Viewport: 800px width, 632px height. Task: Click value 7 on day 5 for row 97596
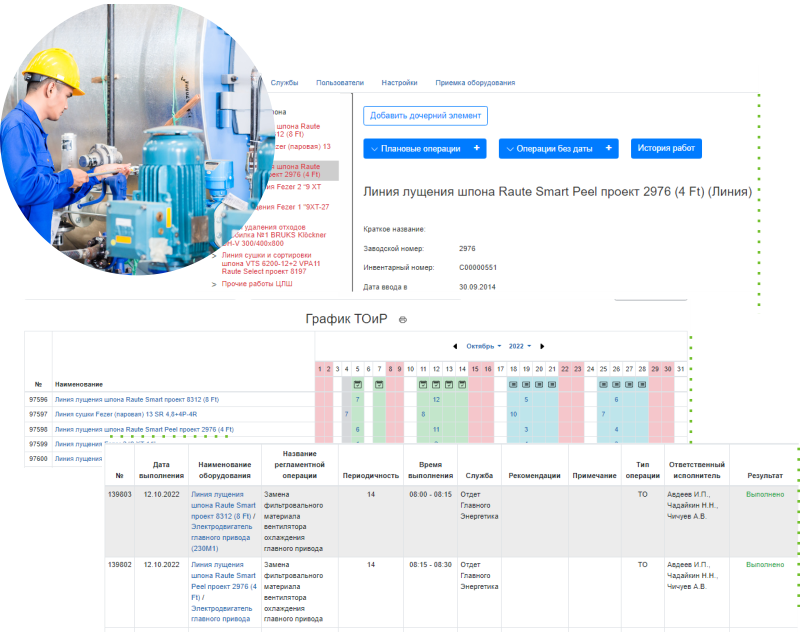[358, 399]
